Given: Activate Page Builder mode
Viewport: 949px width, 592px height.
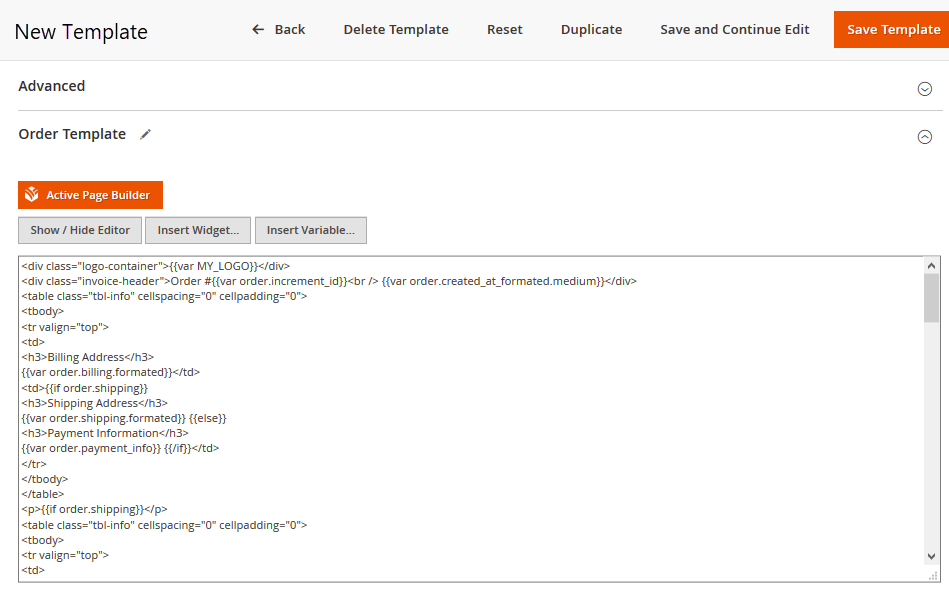Looking at the screenshot, I should pyautogui.click(x=90, y=195).
